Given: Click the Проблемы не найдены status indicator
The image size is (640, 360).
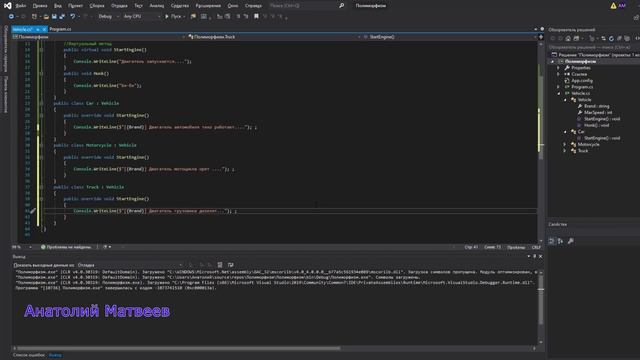Looking at the screenshot, I should pos(66,247).
